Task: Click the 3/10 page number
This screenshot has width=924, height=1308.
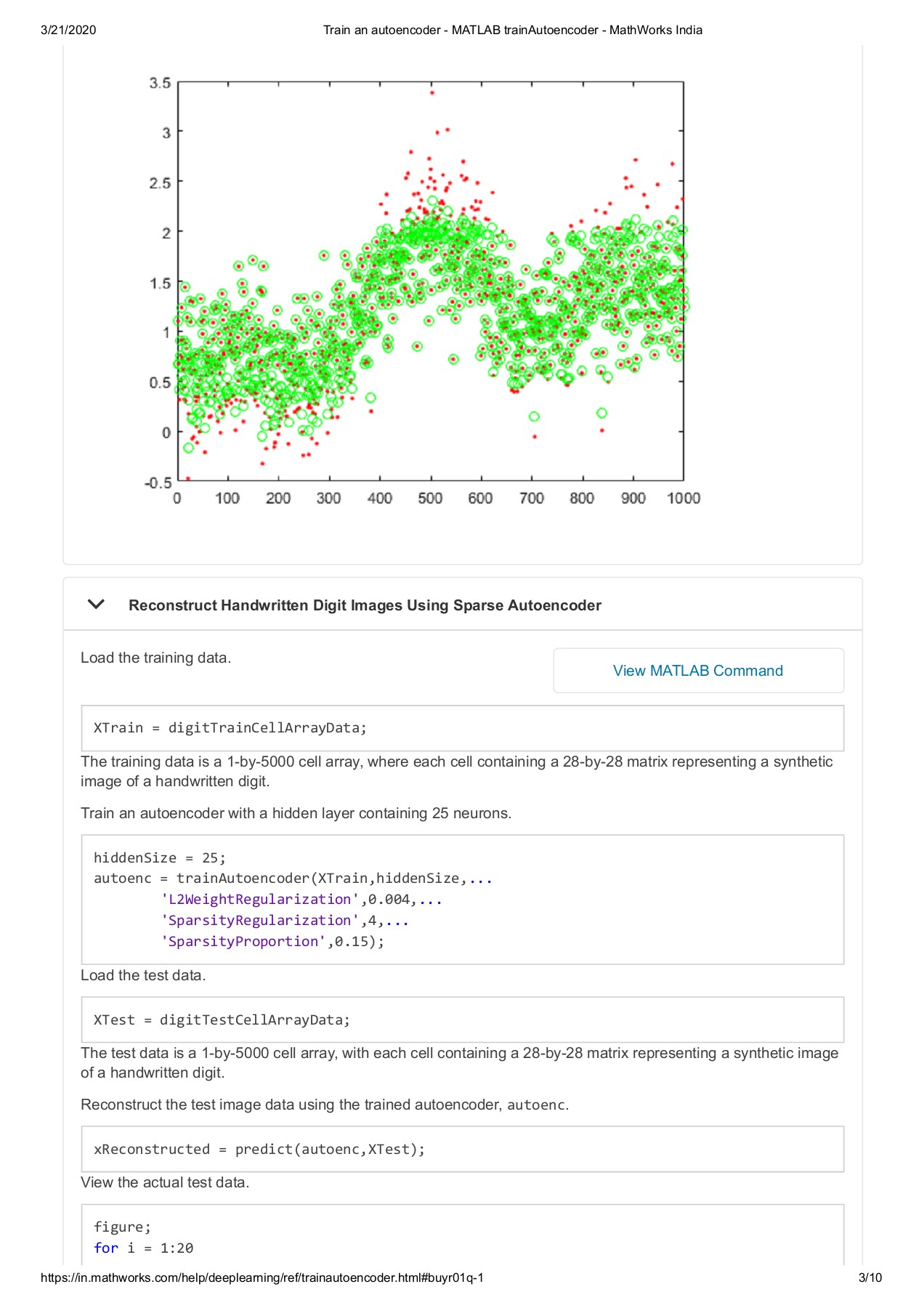Action: pos(870,1277)
